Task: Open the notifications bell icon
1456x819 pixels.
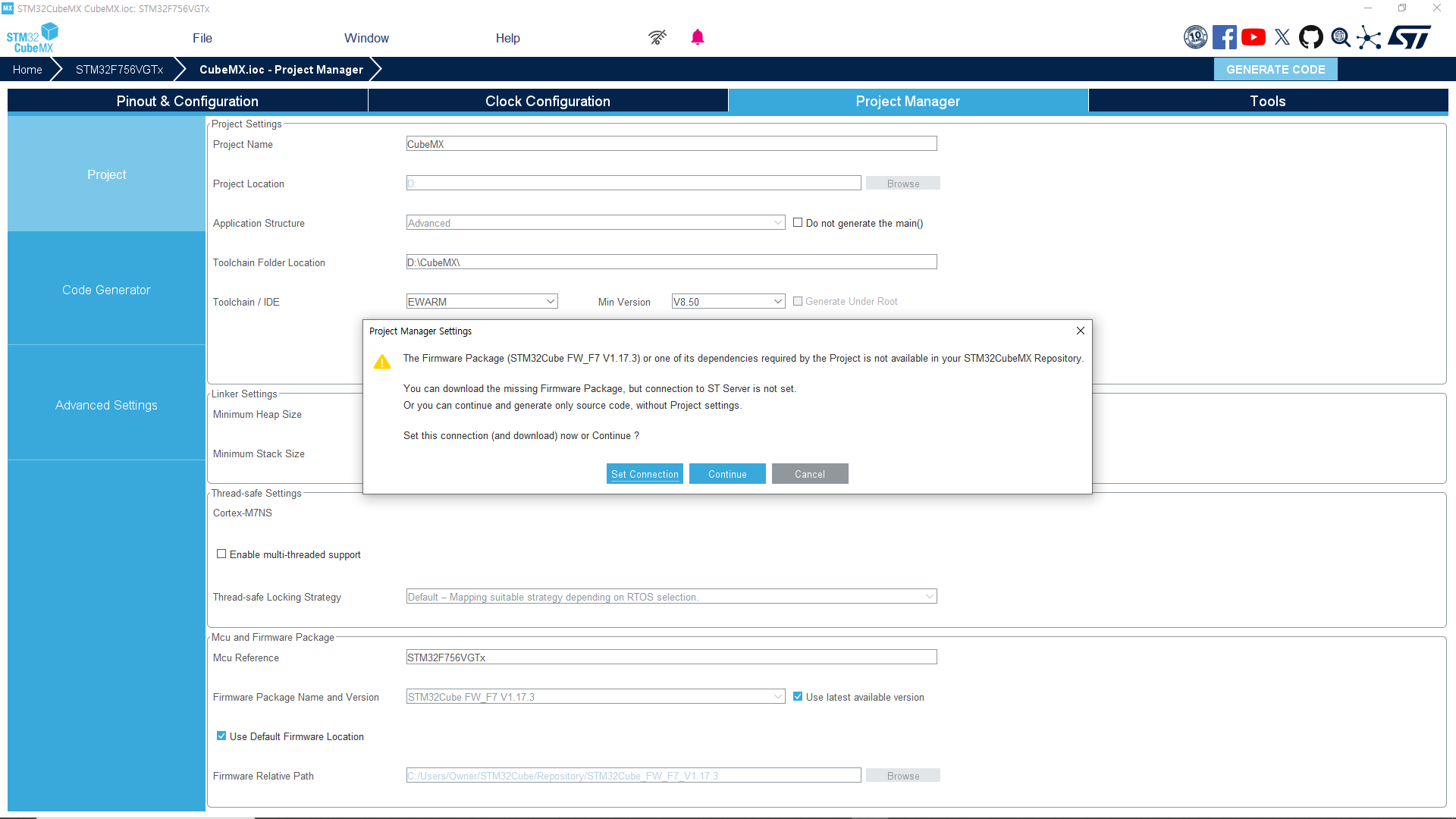Action: (x=698, y=36)
